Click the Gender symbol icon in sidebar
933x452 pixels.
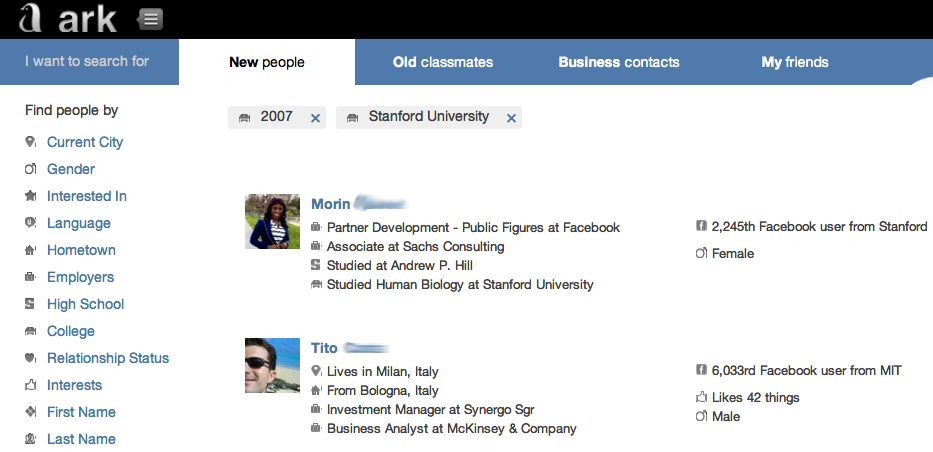[31, 170]
